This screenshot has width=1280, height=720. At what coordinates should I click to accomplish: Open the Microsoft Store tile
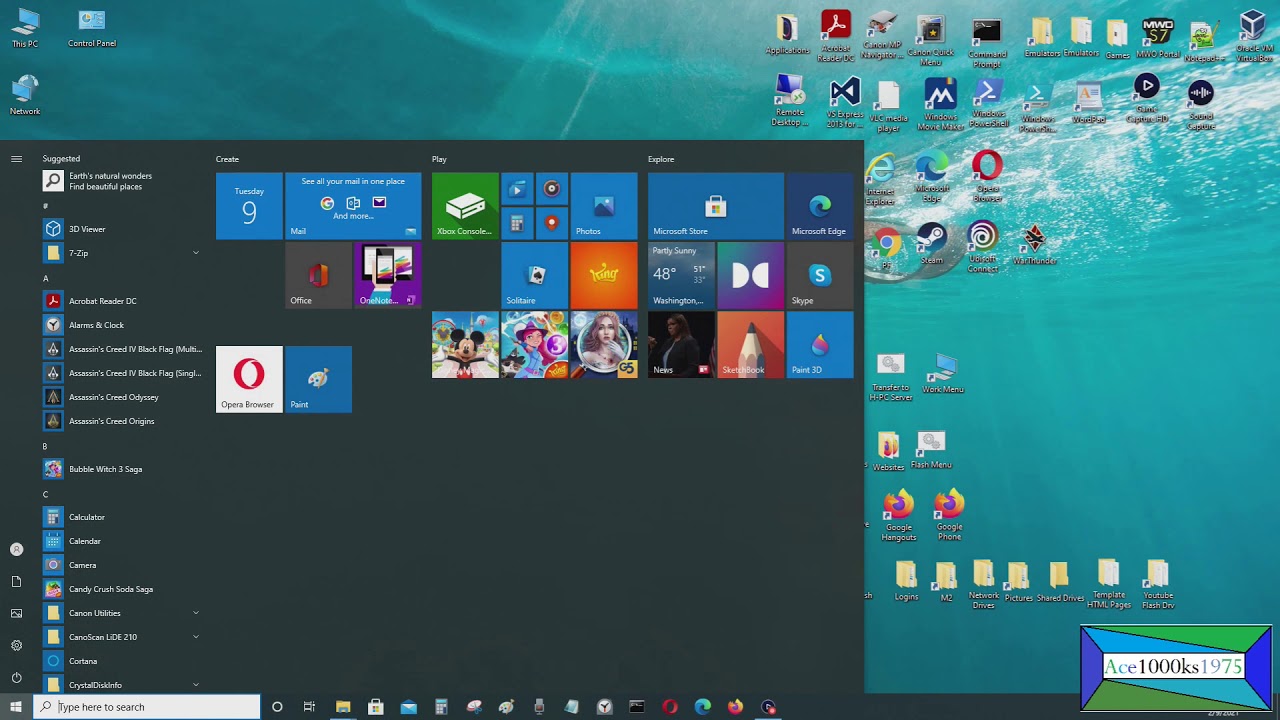coord(715,206)
